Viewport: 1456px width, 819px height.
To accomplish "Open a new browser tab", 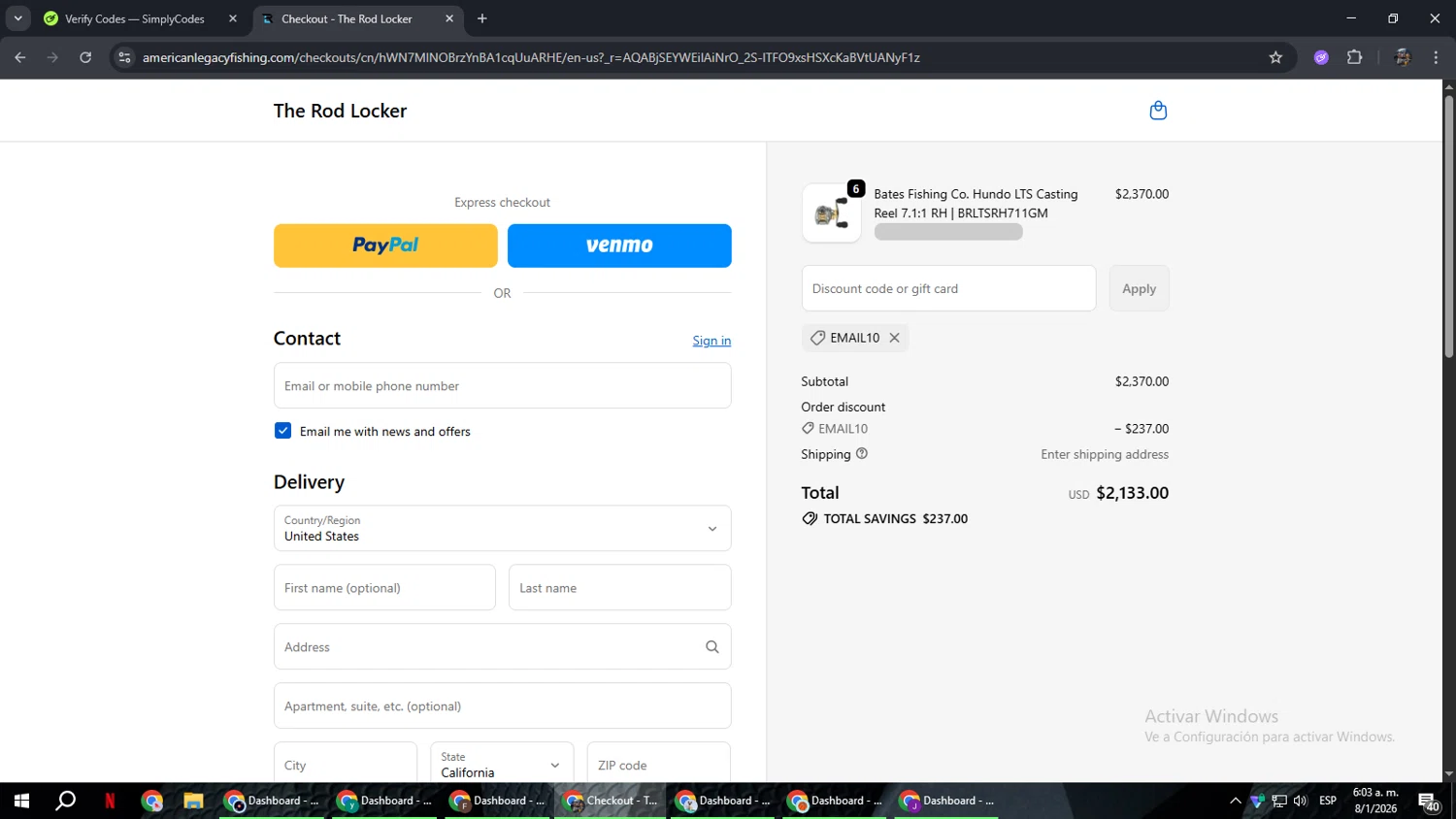I will coord(482,18).
